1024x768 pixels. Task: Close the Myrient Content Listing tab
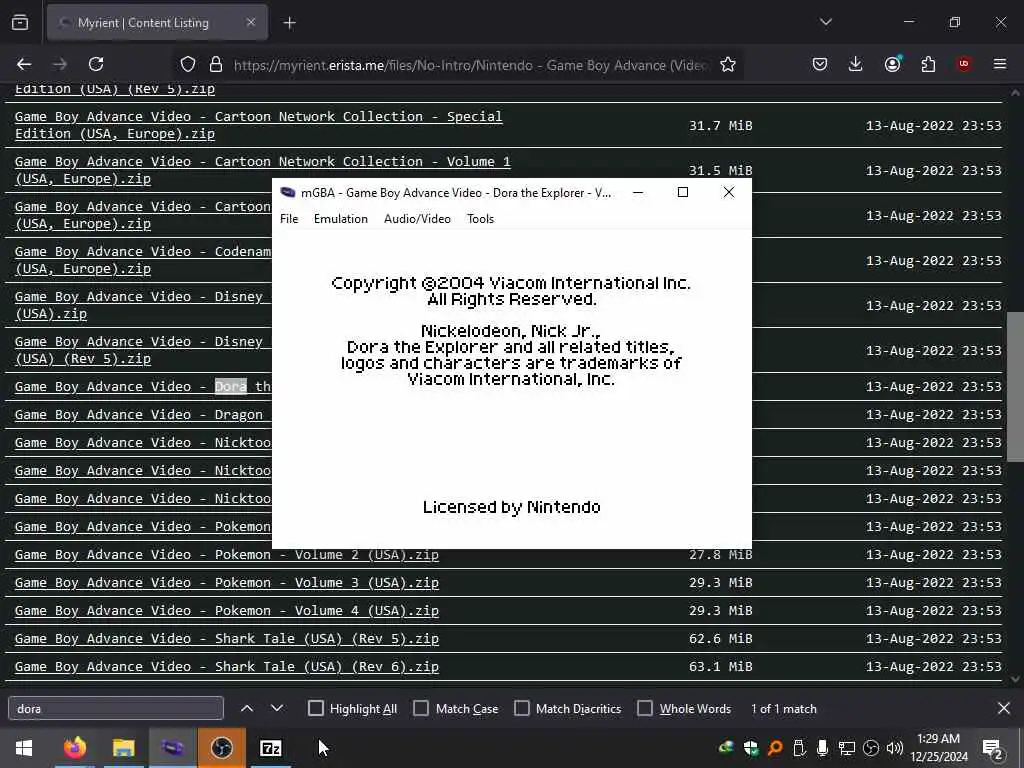(251, 22)
